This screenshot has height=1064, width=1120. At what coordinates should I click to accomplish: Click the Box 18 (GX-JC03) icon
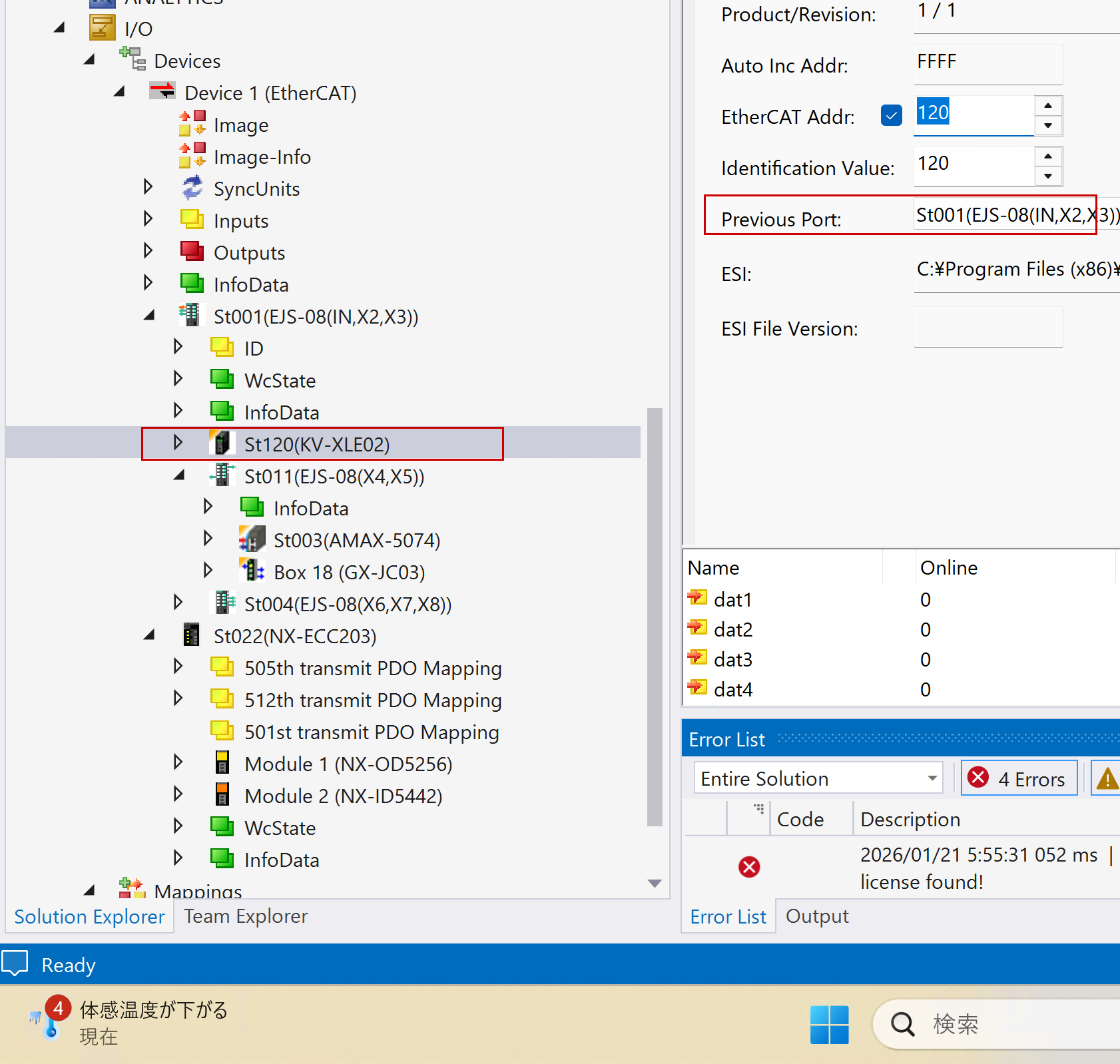252,571
